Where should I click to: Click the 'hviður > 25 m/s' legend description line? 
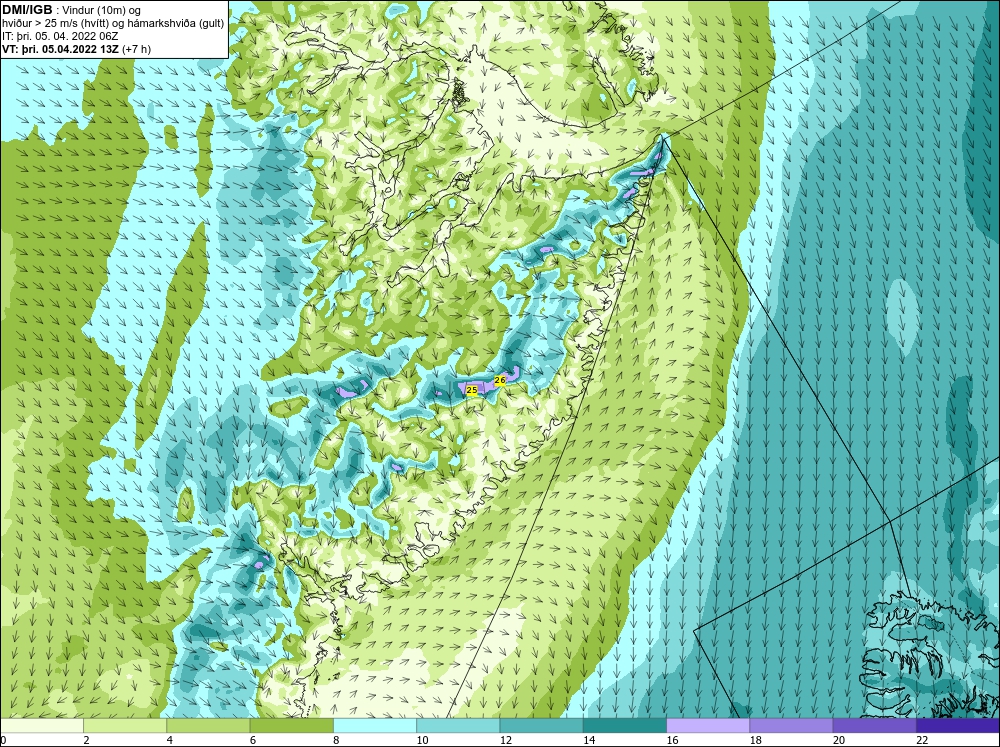(113, 23)
